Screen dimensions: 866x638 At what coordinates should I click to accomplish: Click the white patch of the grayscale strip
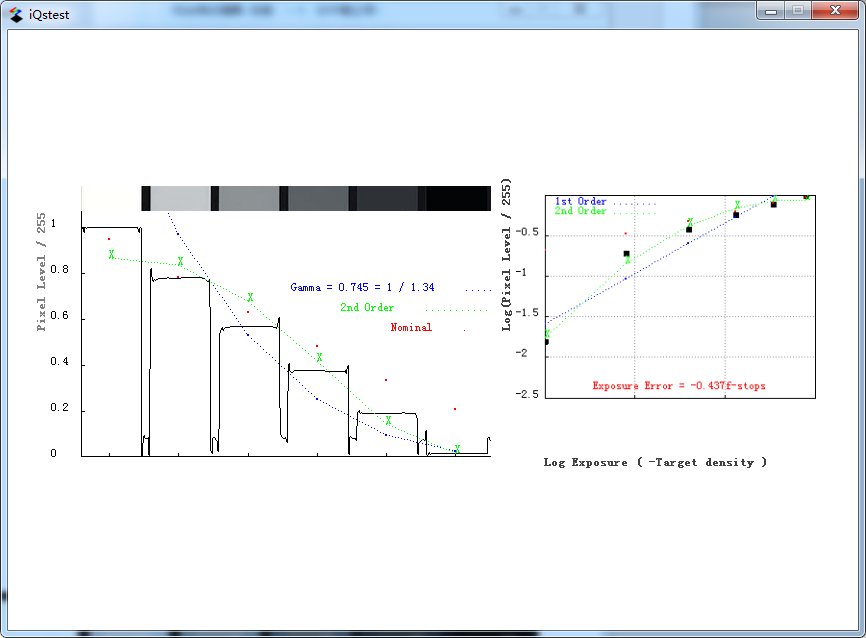point(111,198)
